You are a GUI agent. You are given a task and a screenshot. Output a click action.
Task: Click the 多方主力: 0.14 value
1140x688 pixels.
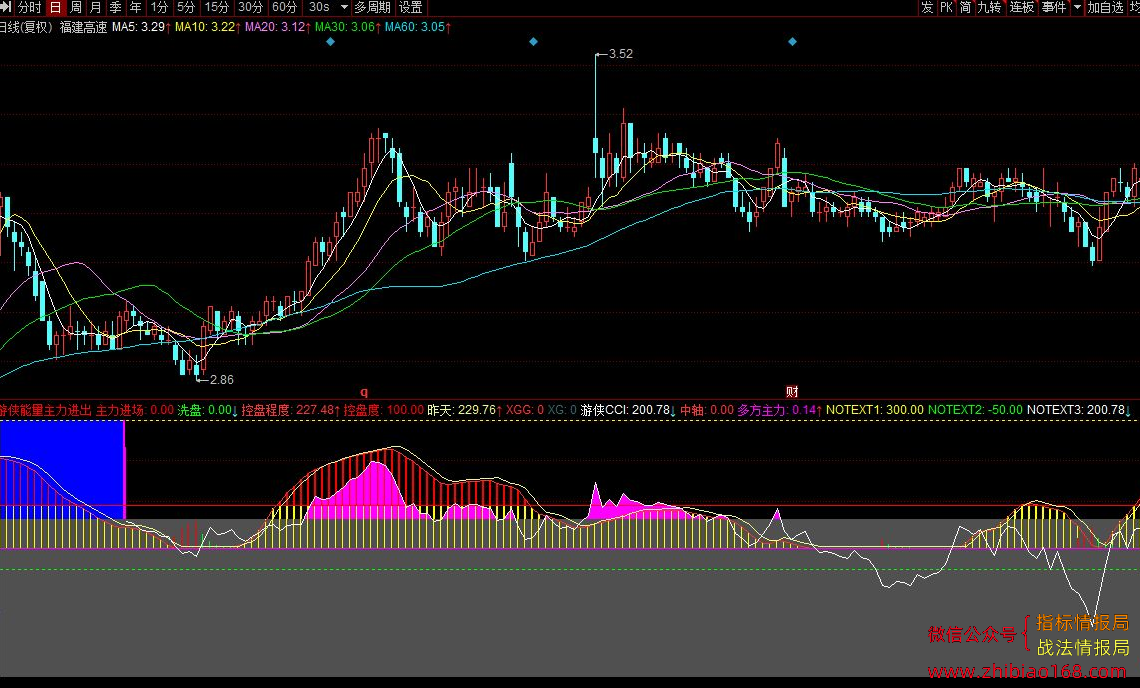point(780,410)
